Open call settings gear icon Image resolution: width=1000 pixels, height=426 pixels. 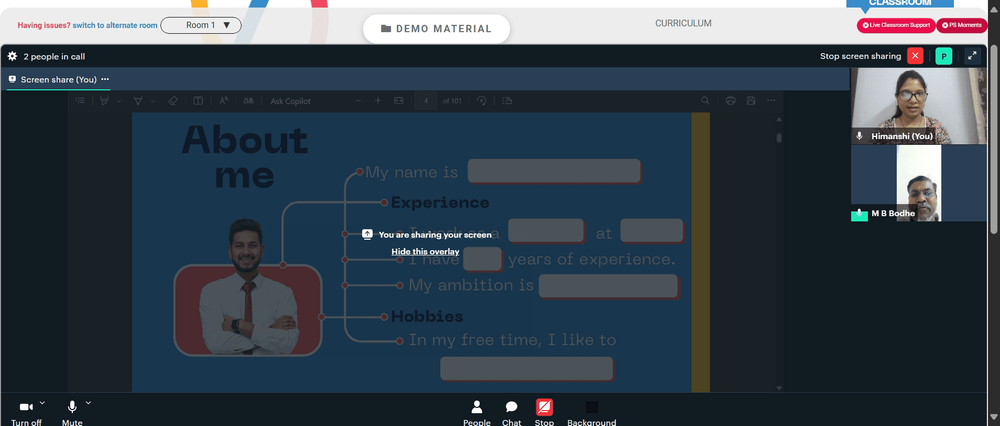[12, 56]
